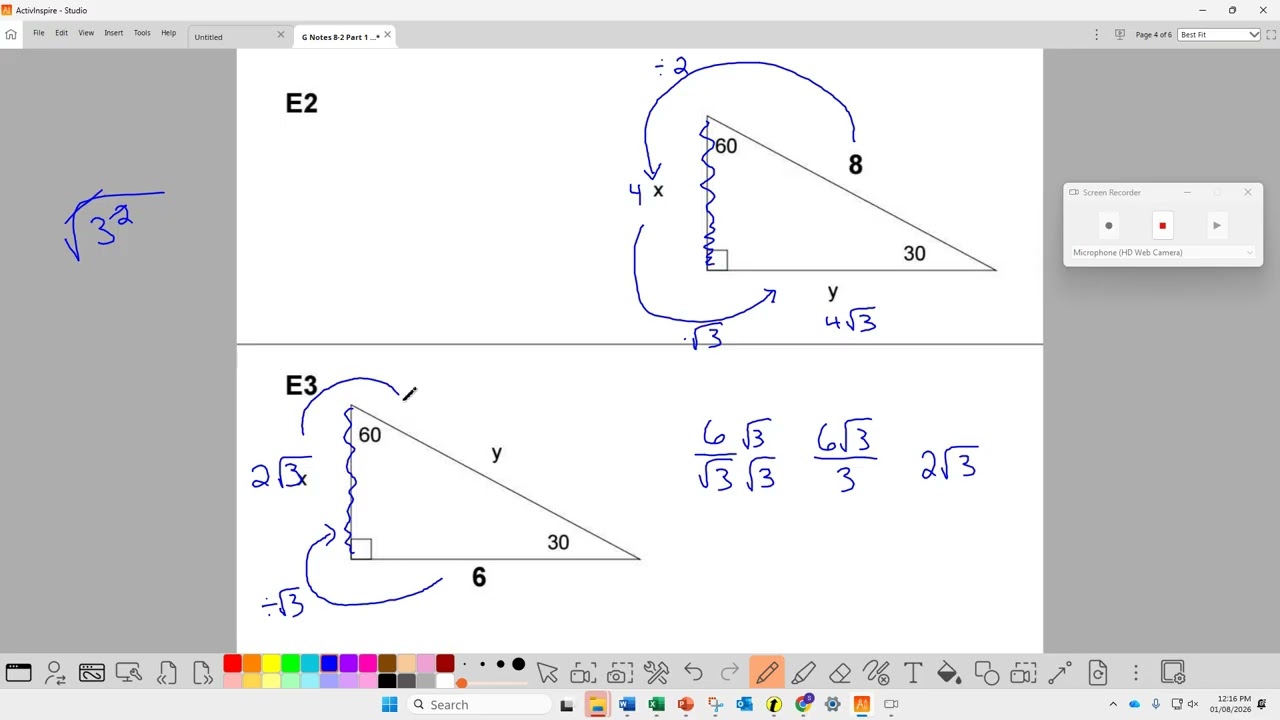This screenshot has width=1280, height=720.
Task: Show hidden system tray icons
Action: tap(1113, 705)
